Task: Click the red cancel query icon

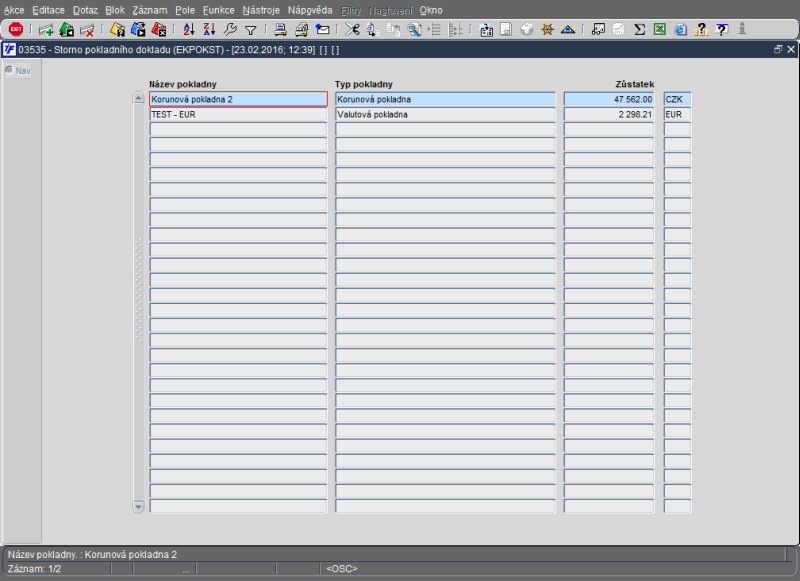Action: coord(159,30)
